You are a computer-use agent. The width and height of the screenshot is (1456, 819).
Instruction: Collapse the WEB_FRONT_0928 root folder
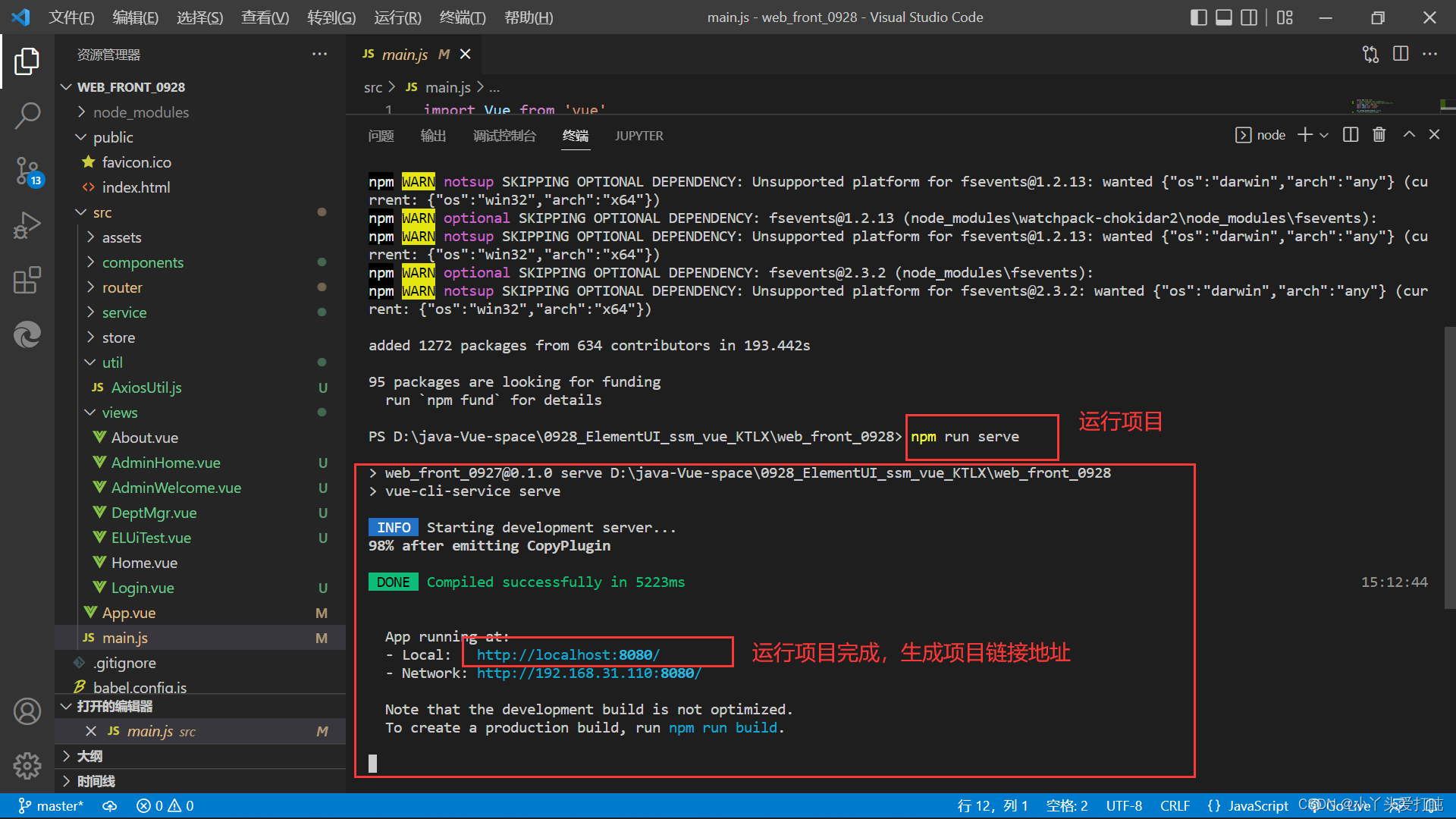point(200,87)
